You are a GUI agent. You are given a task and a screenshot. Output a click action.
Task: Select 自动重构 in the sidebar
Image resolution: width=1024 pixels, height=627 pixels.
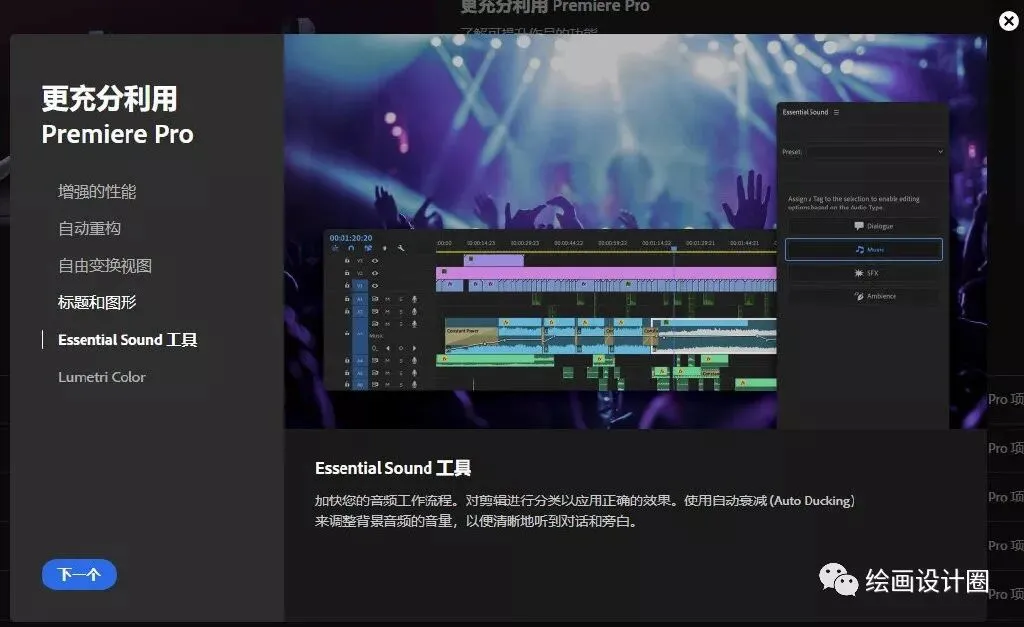[x=89, y=229]
